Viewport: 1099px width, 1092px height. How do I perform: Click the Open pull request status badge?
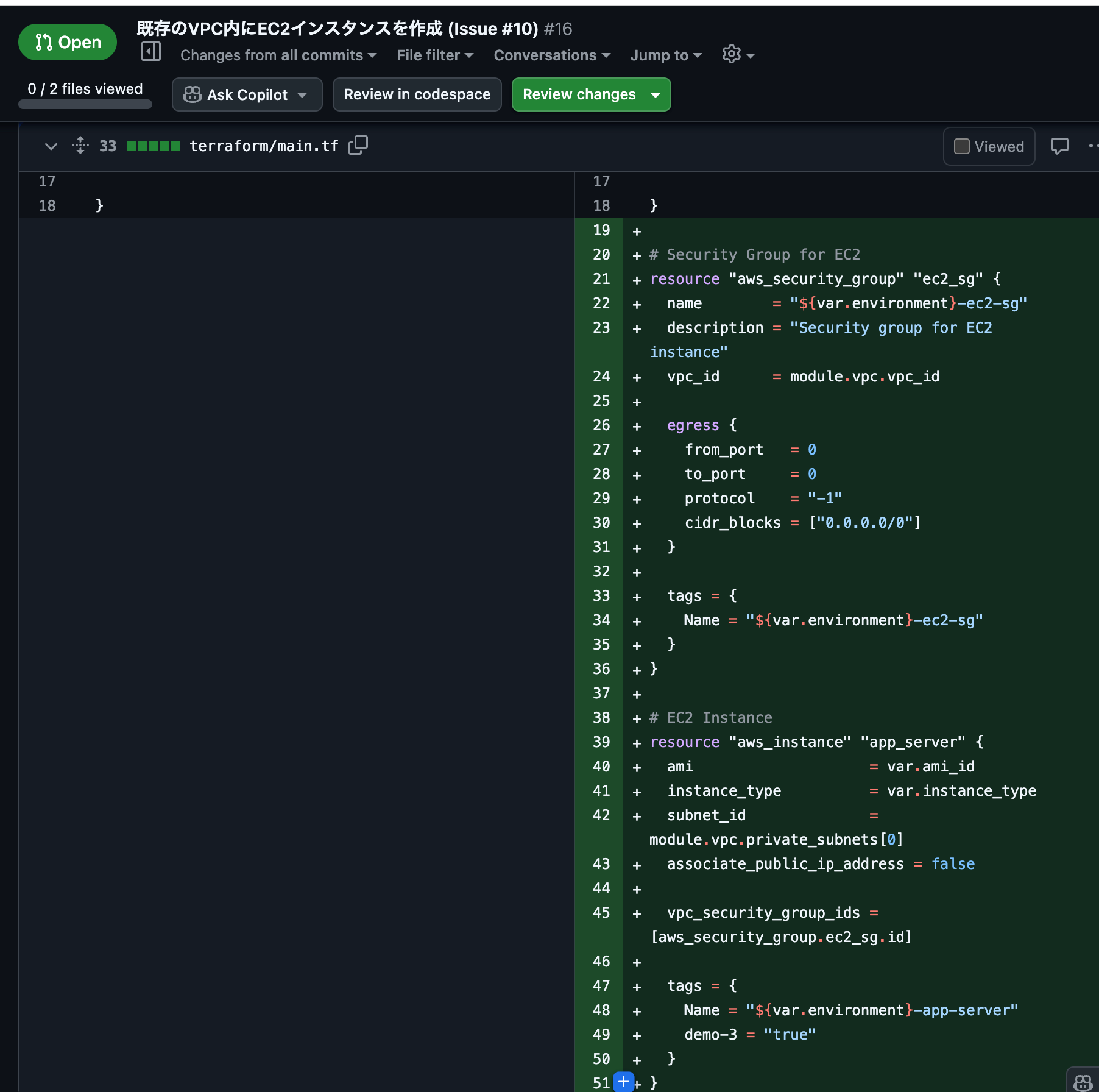click(68, 42)
